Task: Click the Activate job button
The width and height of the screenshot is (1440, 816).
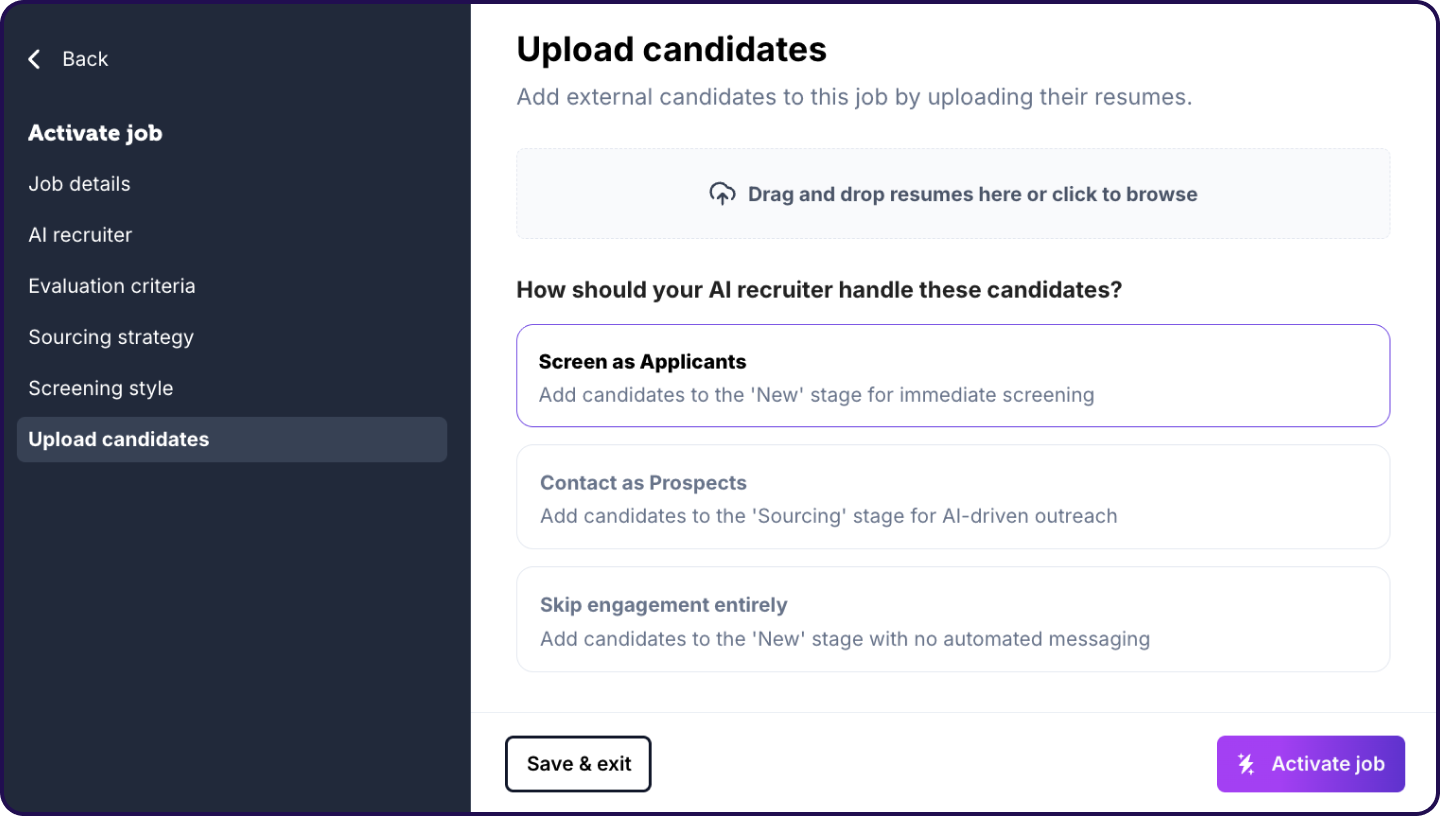Action: (x=1310, y=763)
